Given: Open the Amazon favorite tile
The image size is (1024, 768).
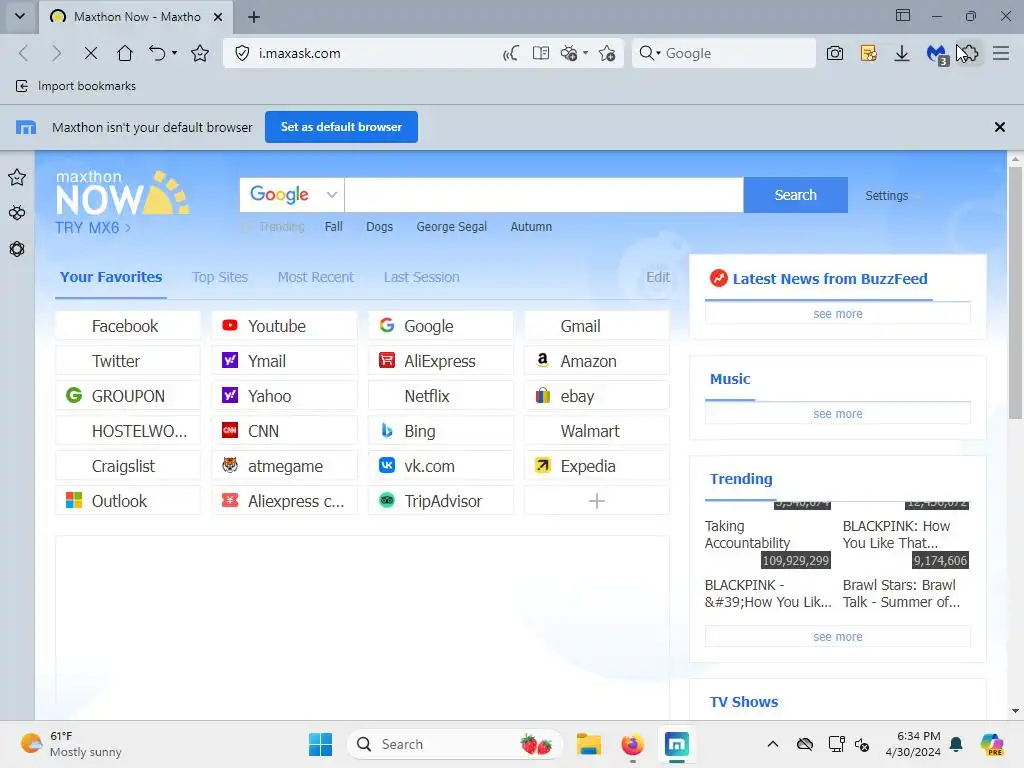Looking at the screenshot, I should click(597, 360).
